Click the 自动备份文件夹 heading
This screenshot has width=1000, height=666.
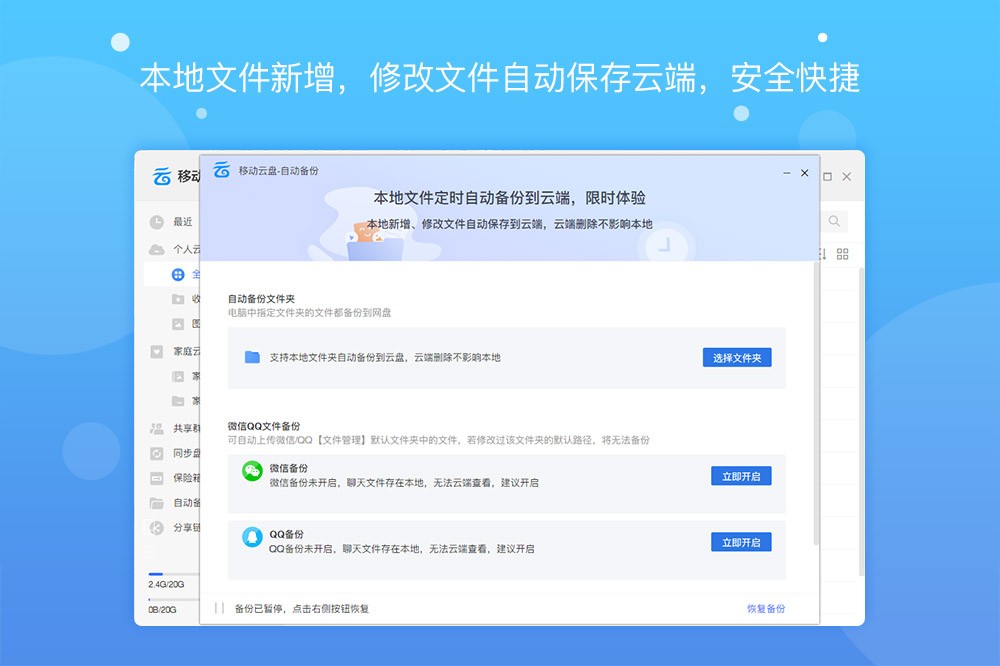261,299
